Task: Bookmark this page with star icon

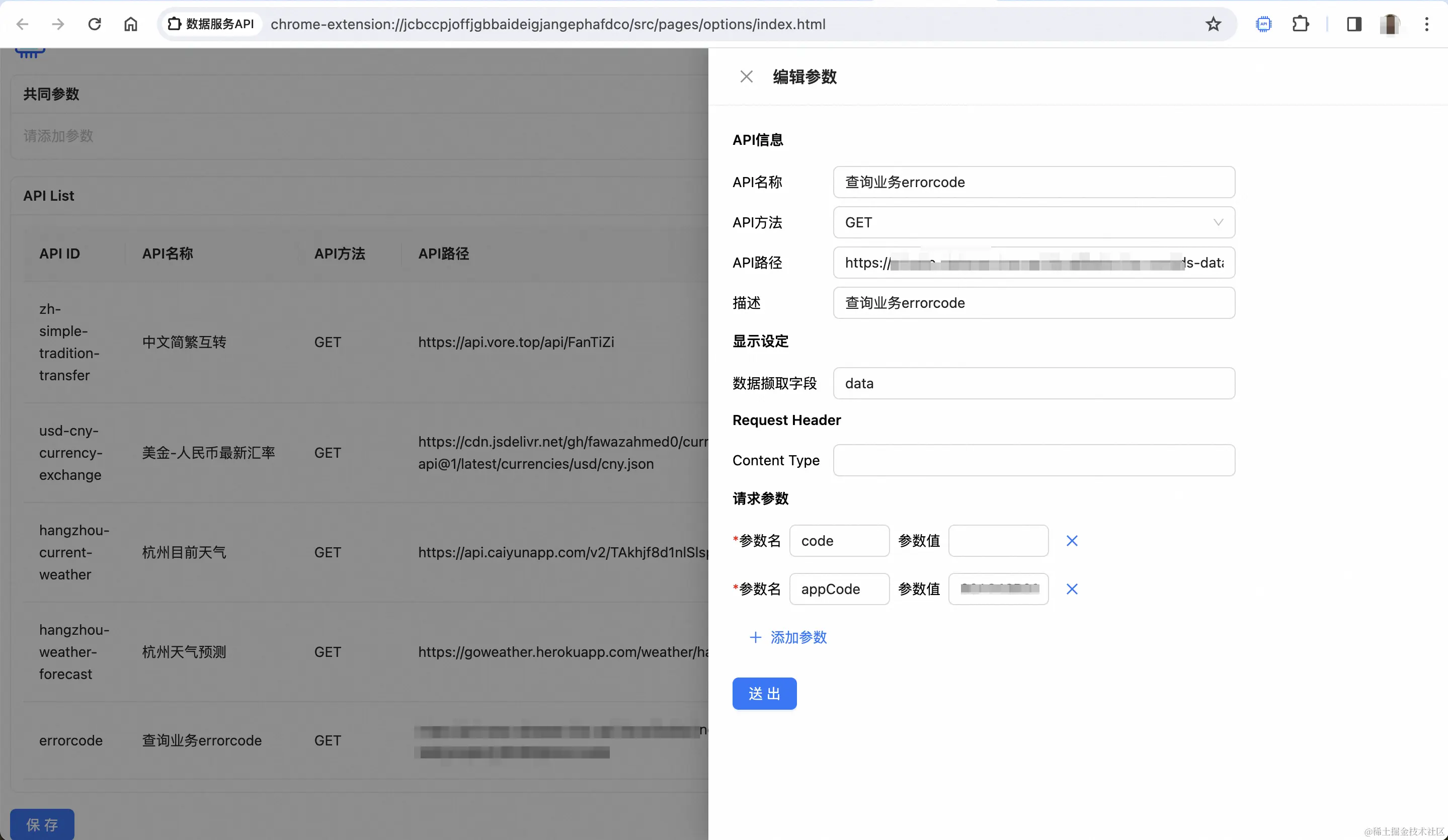Action: 1213,24
